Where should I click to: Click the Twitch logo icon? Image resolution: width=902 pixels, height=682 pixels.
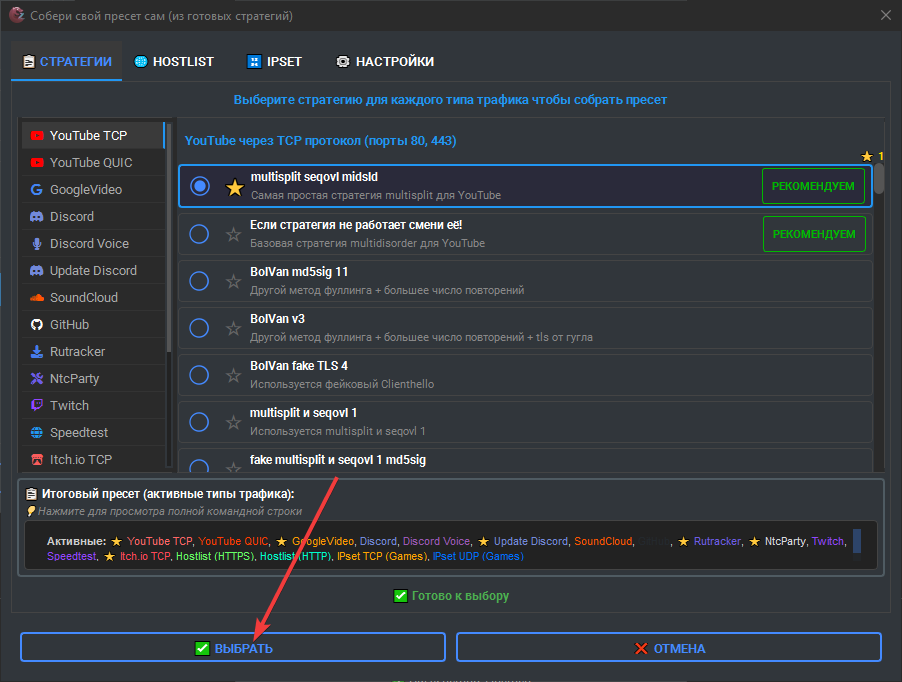click(37, 405)
